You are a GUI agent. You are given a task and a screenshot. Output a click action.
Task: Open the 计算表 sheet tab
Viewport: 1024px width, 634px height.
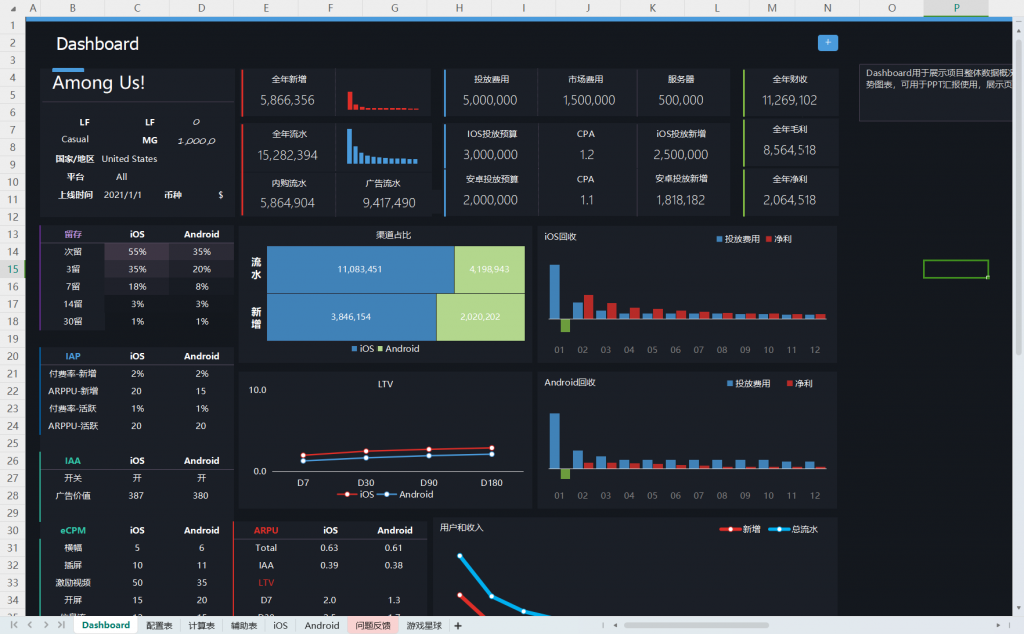pyautogui.click(x=201, y=626)
